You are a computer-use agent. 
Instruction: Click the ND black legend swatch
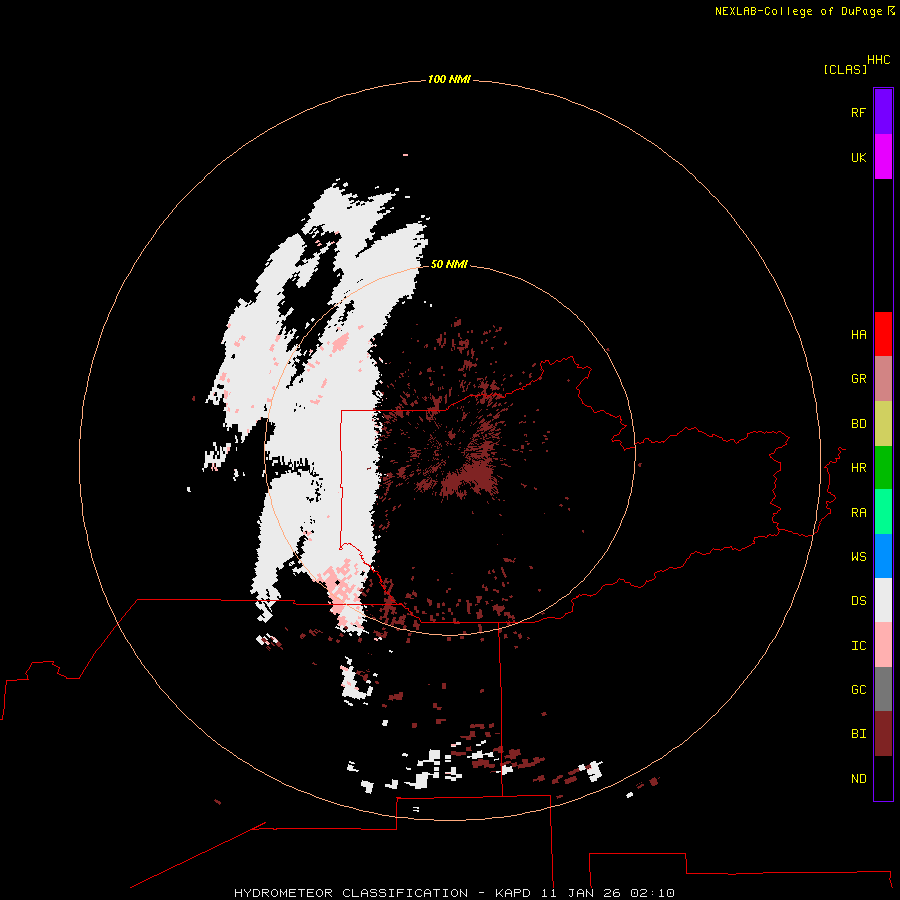click(x=883, y=778)
